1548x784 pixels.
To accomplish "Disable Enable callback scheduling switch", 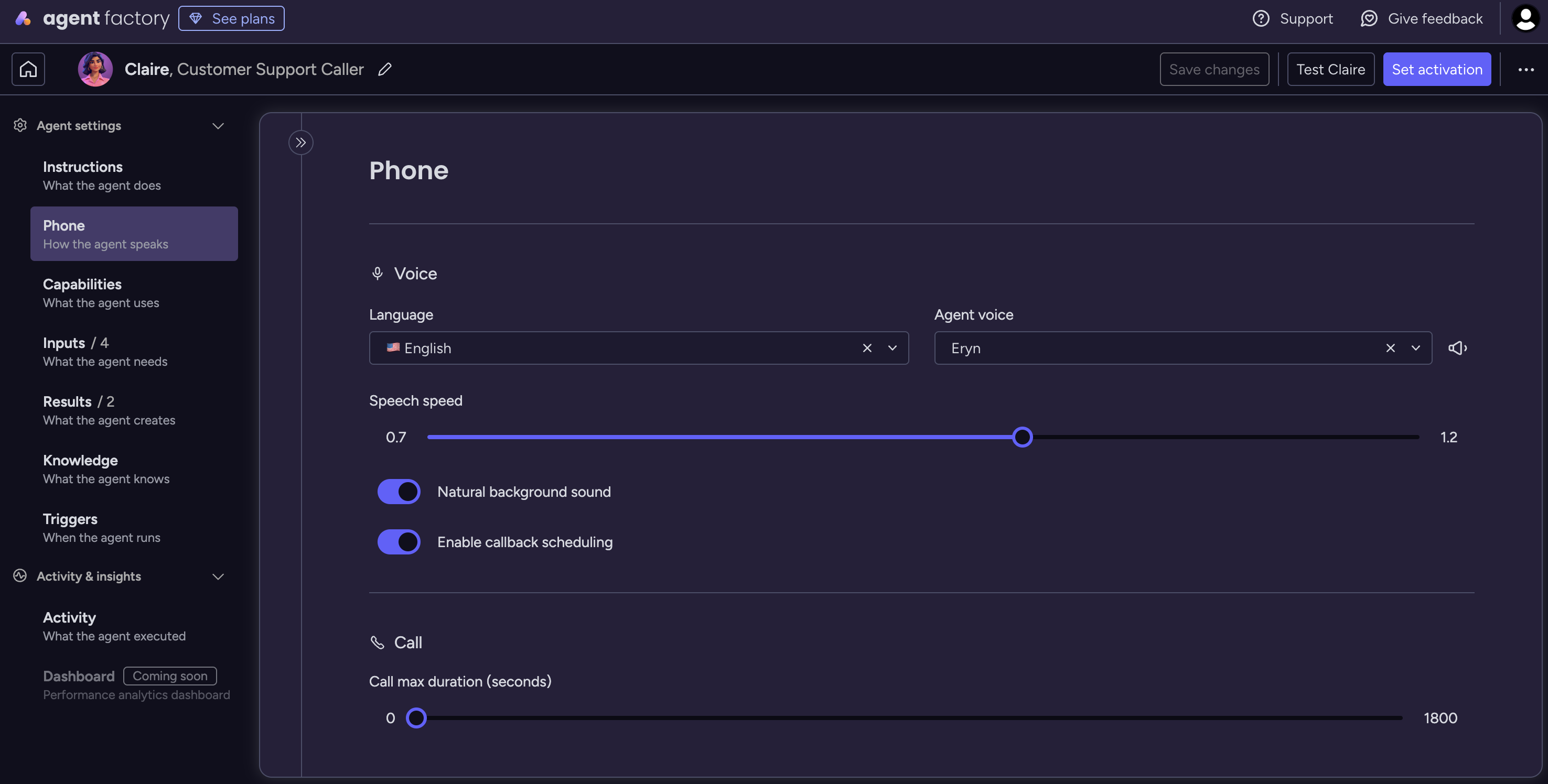I will point(399,542).
